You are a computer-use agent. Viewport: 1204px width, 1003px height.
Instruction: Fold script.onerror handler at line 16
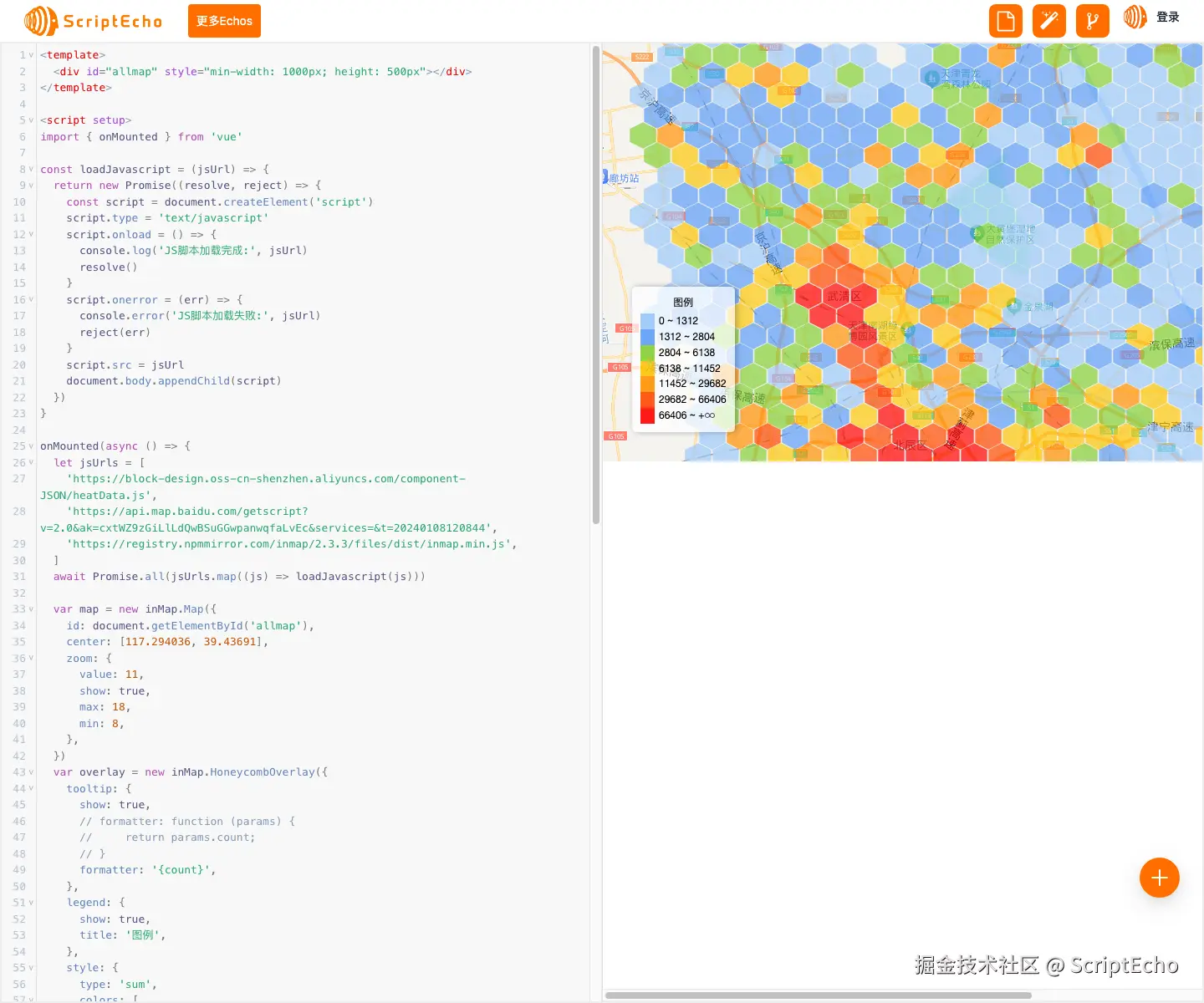(x=32, y=300)
